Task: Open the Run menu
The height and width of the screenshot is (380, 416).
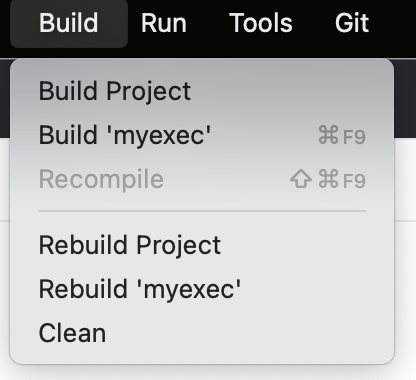Action: (x=164, y=23)
